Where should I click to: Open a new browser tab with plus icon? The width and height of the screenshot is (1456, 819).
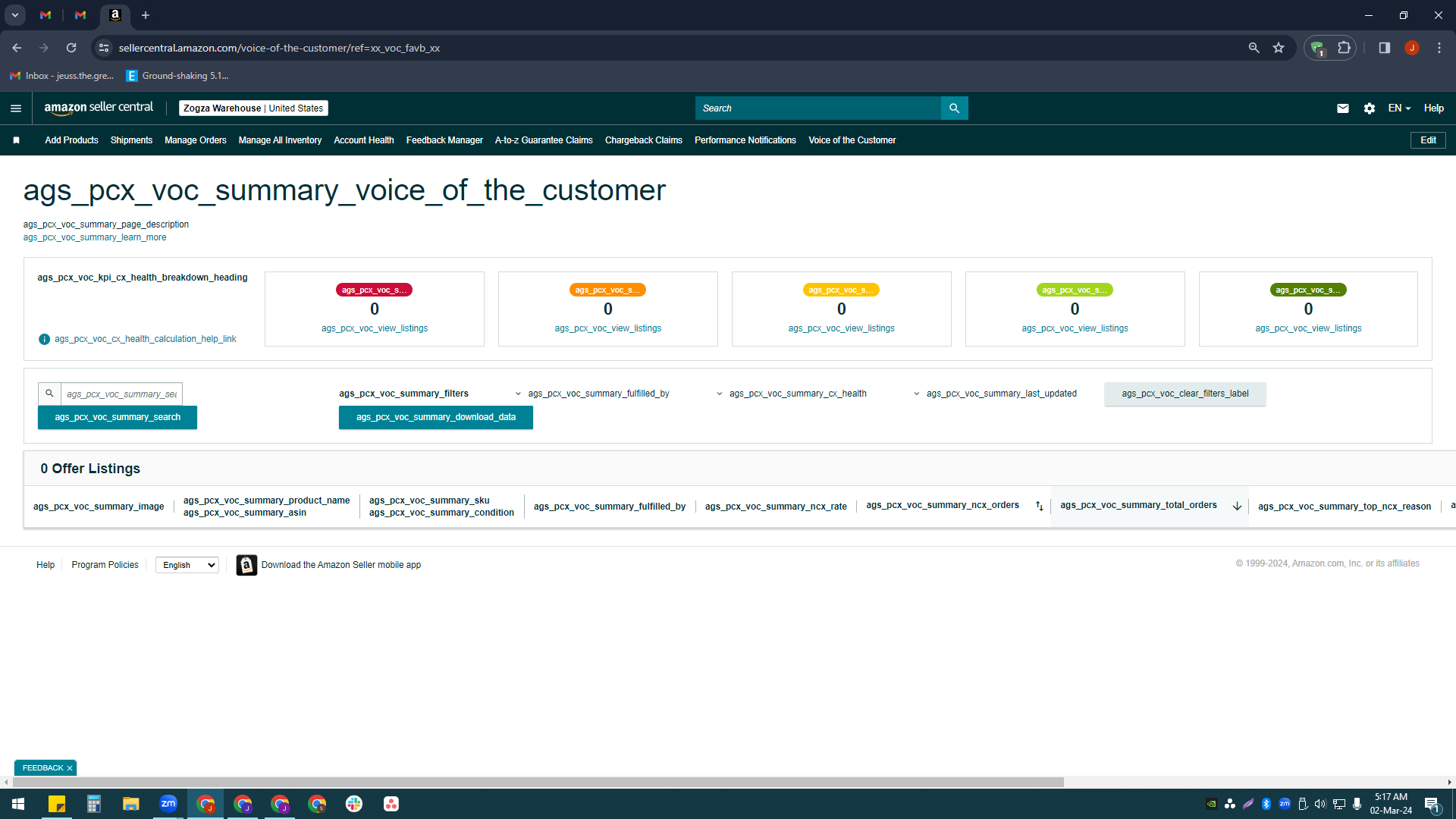[146, 15]
